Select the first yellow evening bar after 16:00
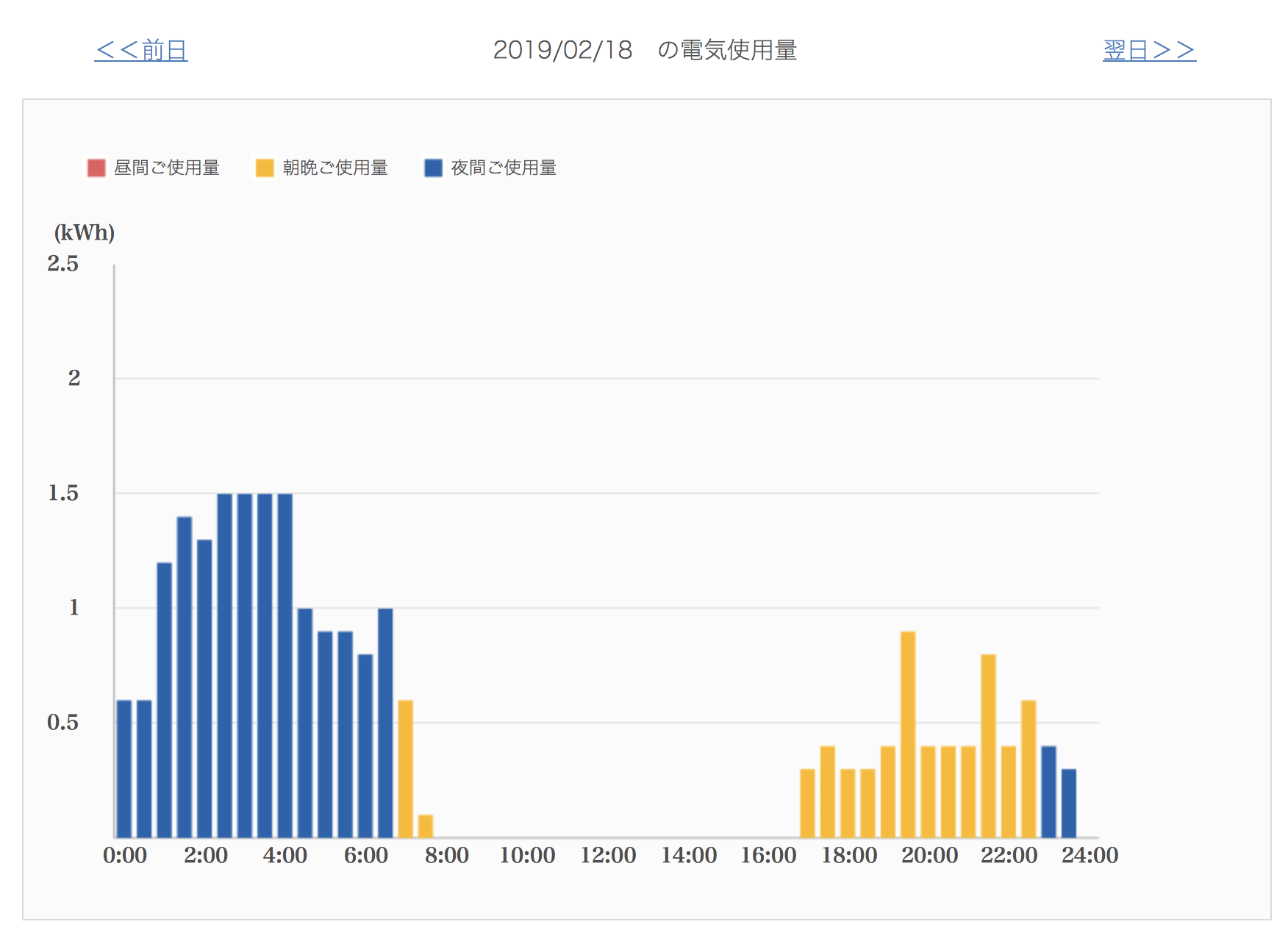Viewport: 1288px width, 941px height. tap(807, 803)
